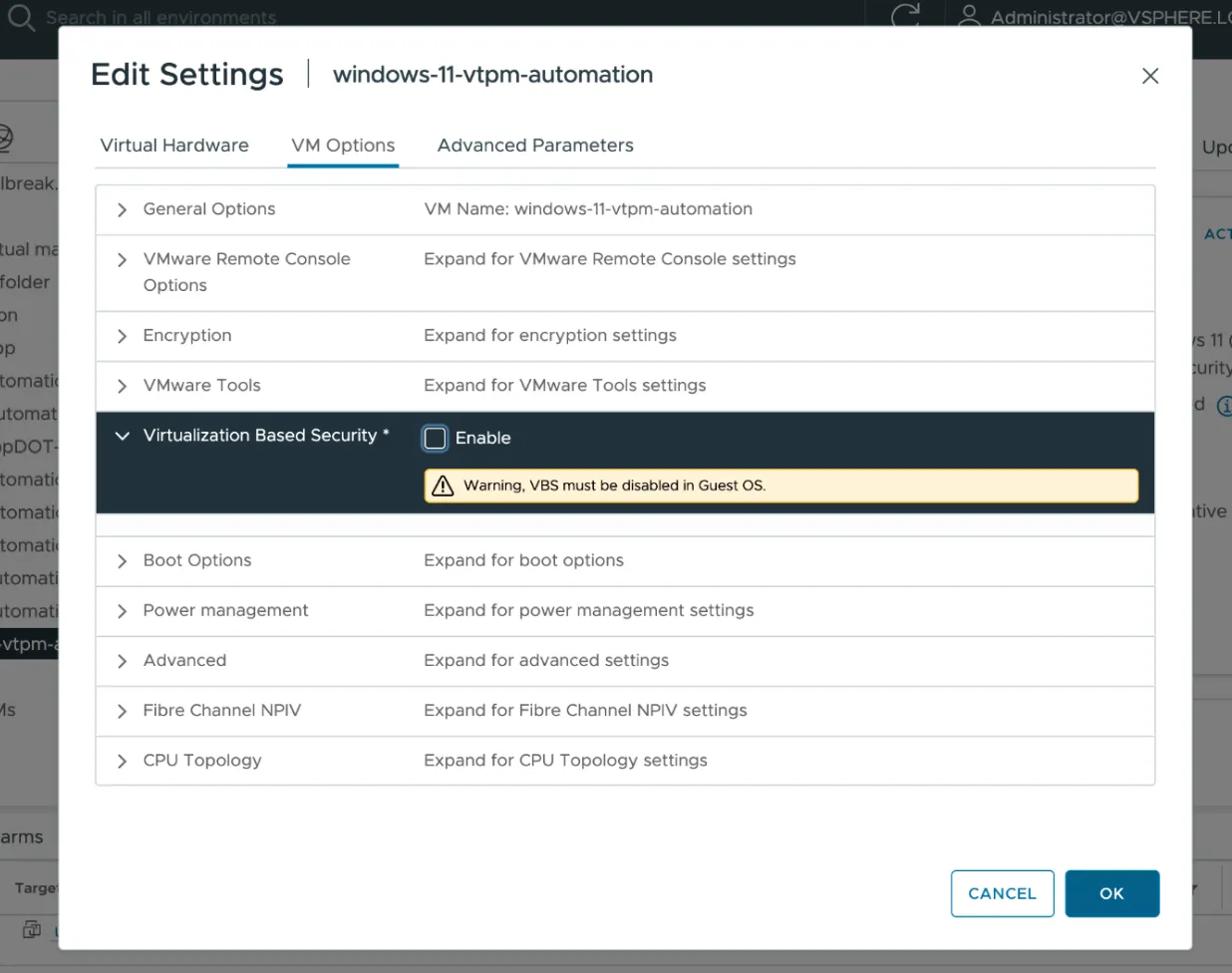
Task: Expand the CPU Topology settings
Action: point(121,760)
